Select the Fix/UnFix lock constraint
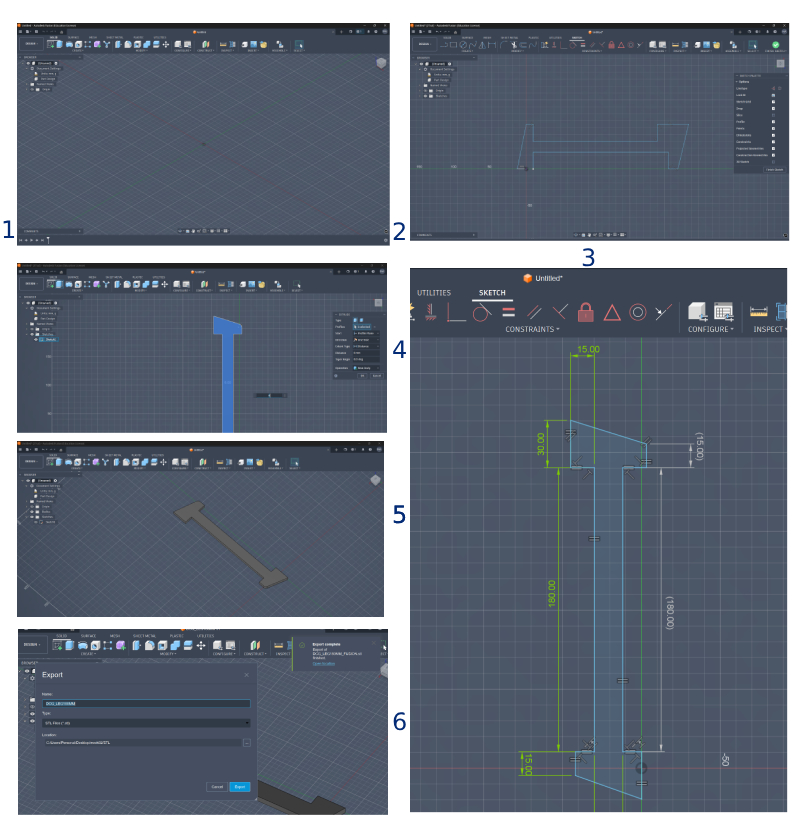Viewport: 800px width, 823px height. pos(585,312)
